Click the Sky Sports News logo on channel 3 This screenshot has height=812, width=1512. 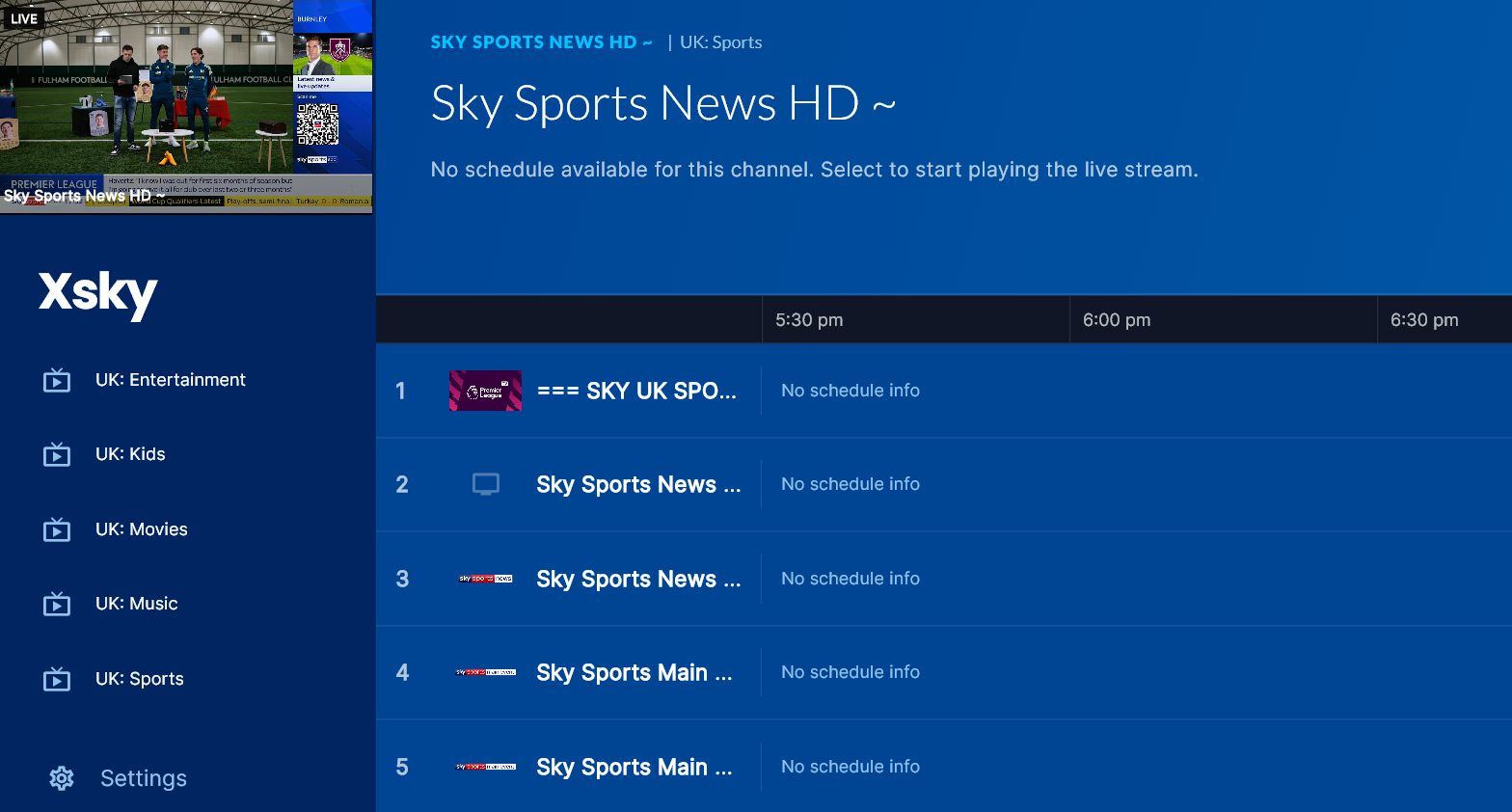[485, 579]
